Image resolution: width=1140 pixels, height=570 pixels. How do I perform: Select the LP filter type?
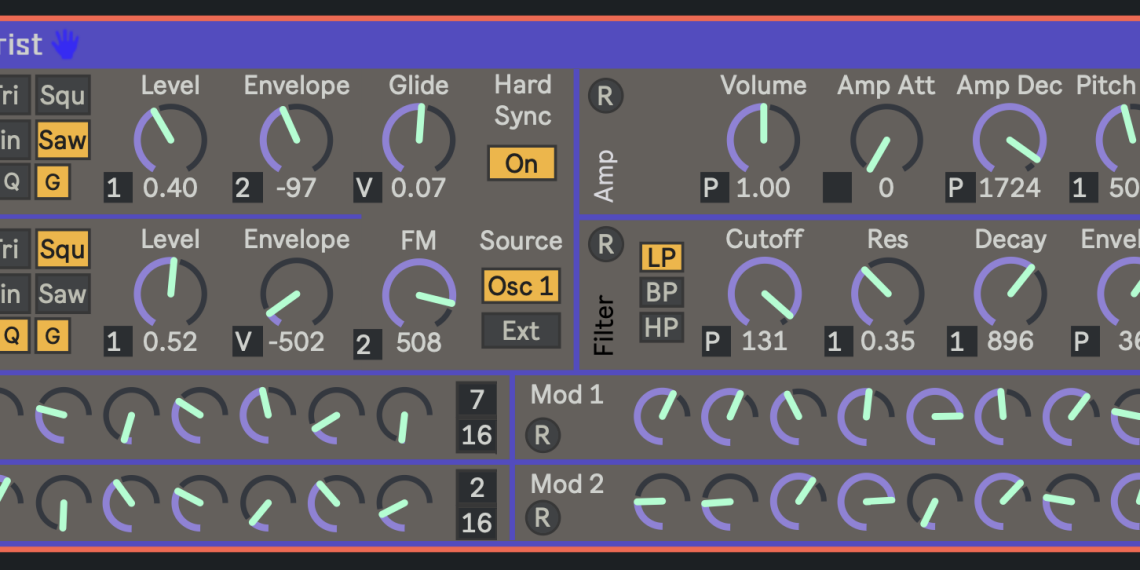[x=661, y=257]
